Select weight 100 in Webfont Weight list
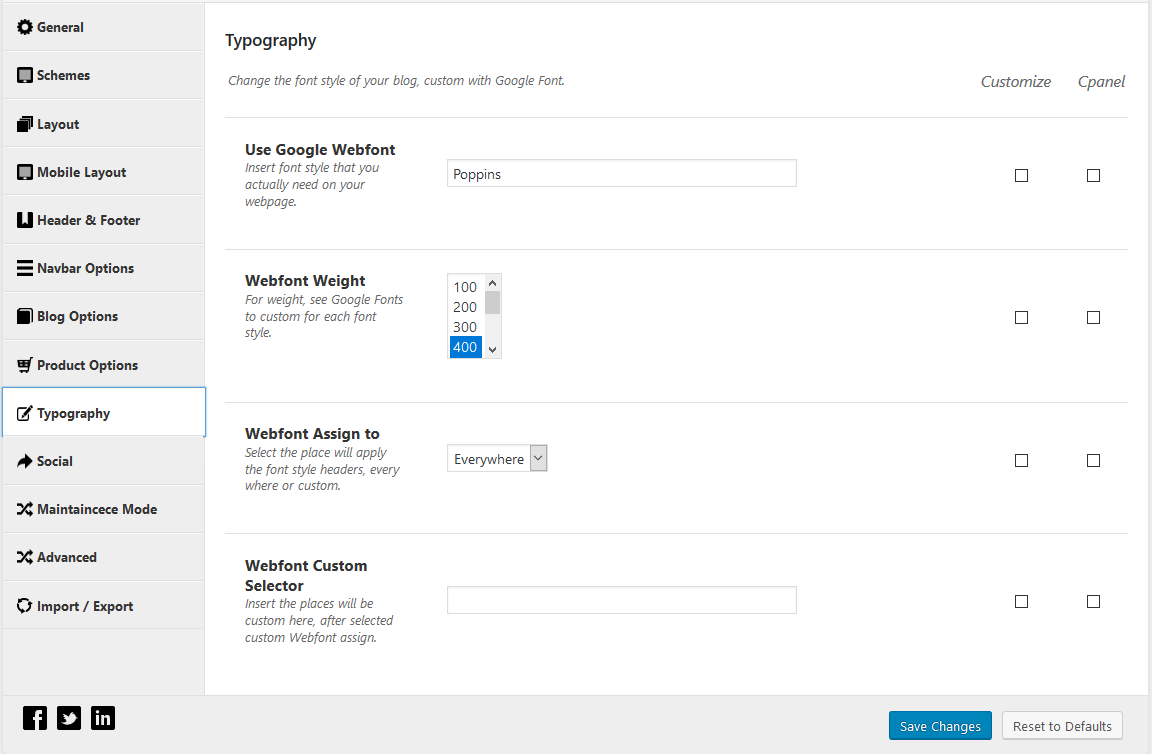The width and height of the screenshot is (1152, 754). [465, 287]
